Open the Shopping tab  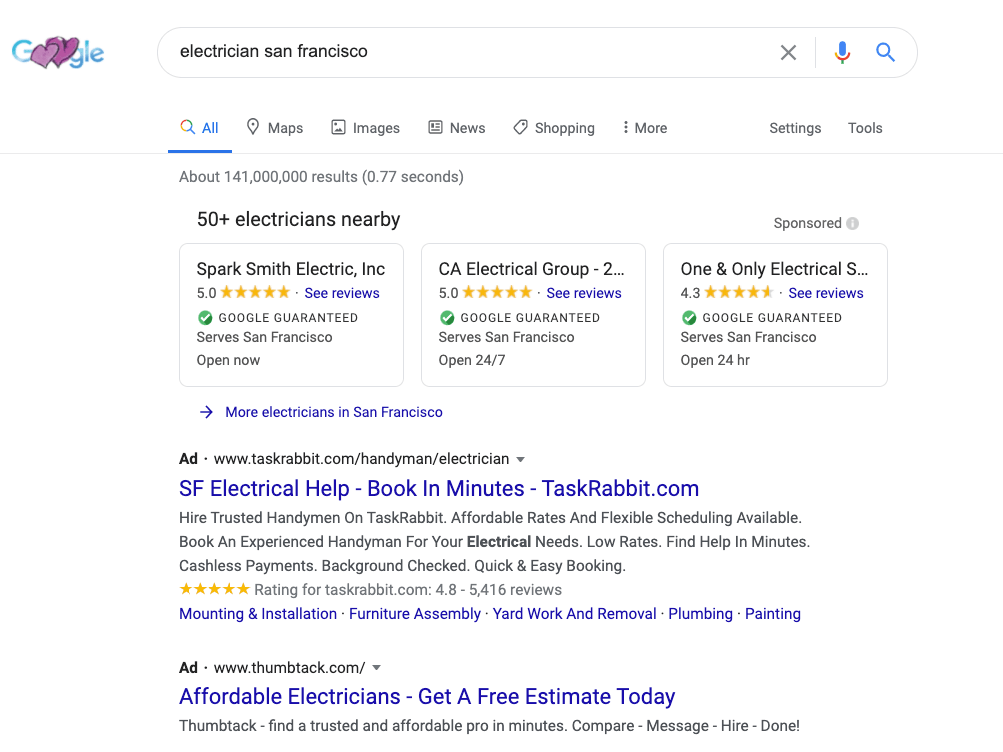click(554, 128)
